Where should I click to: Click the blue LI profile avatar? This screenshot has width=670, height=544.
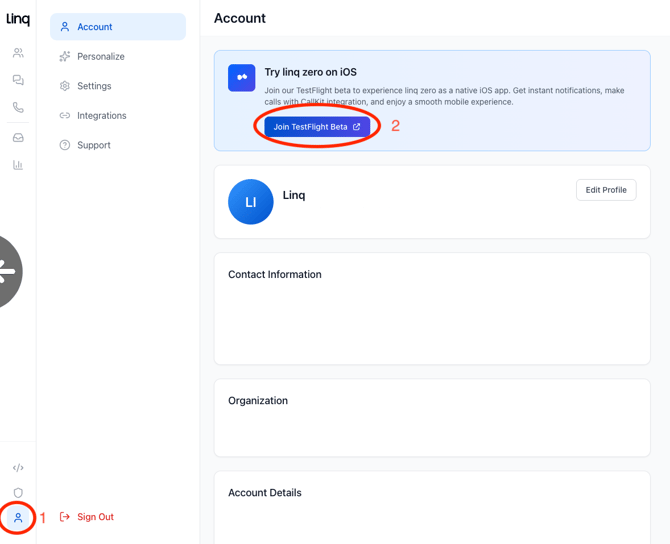[251, 202]
